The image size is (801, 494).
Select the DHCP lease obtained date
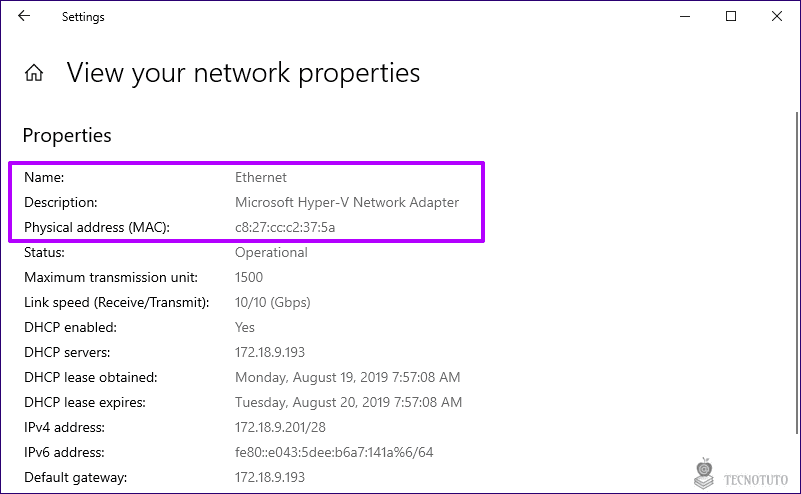click(x=347, y=377)
